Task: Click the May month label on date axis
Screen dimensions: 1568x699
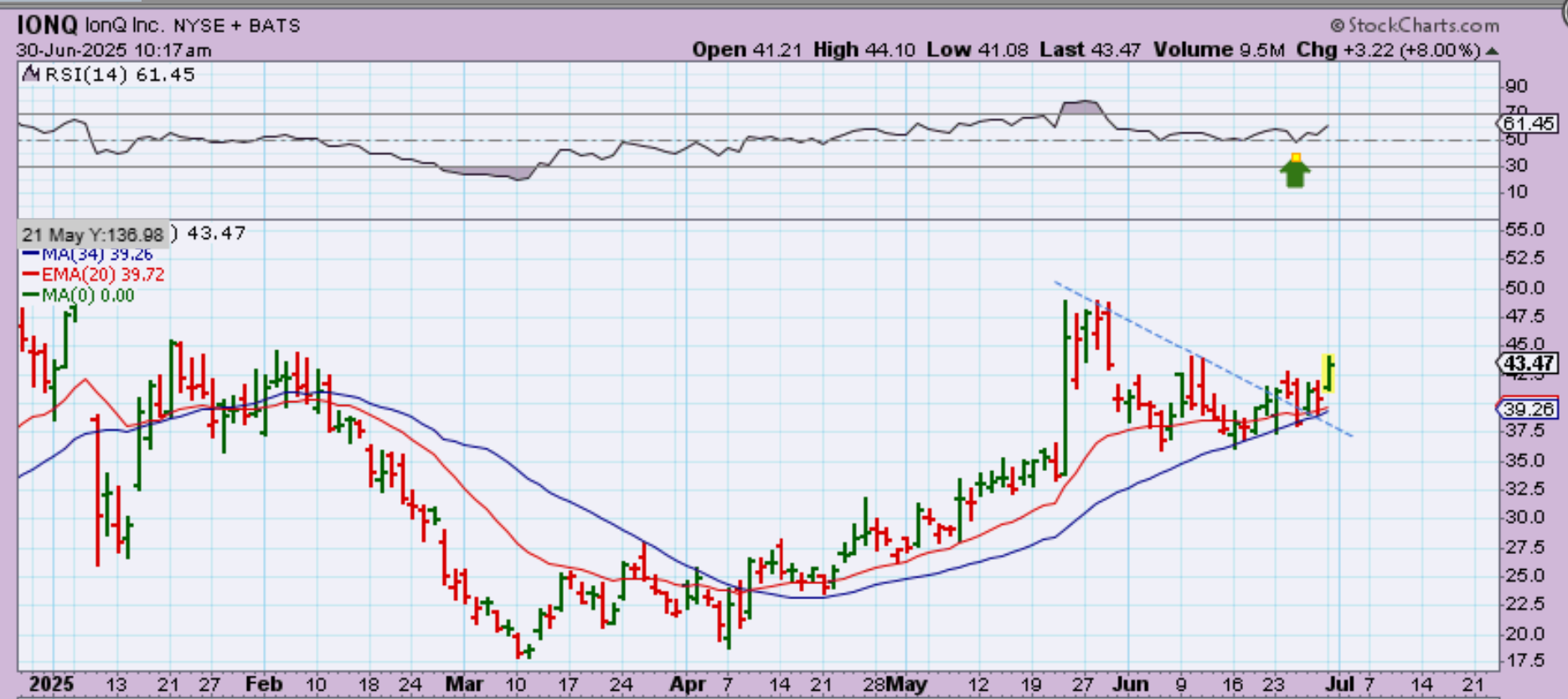Action: 906,684
